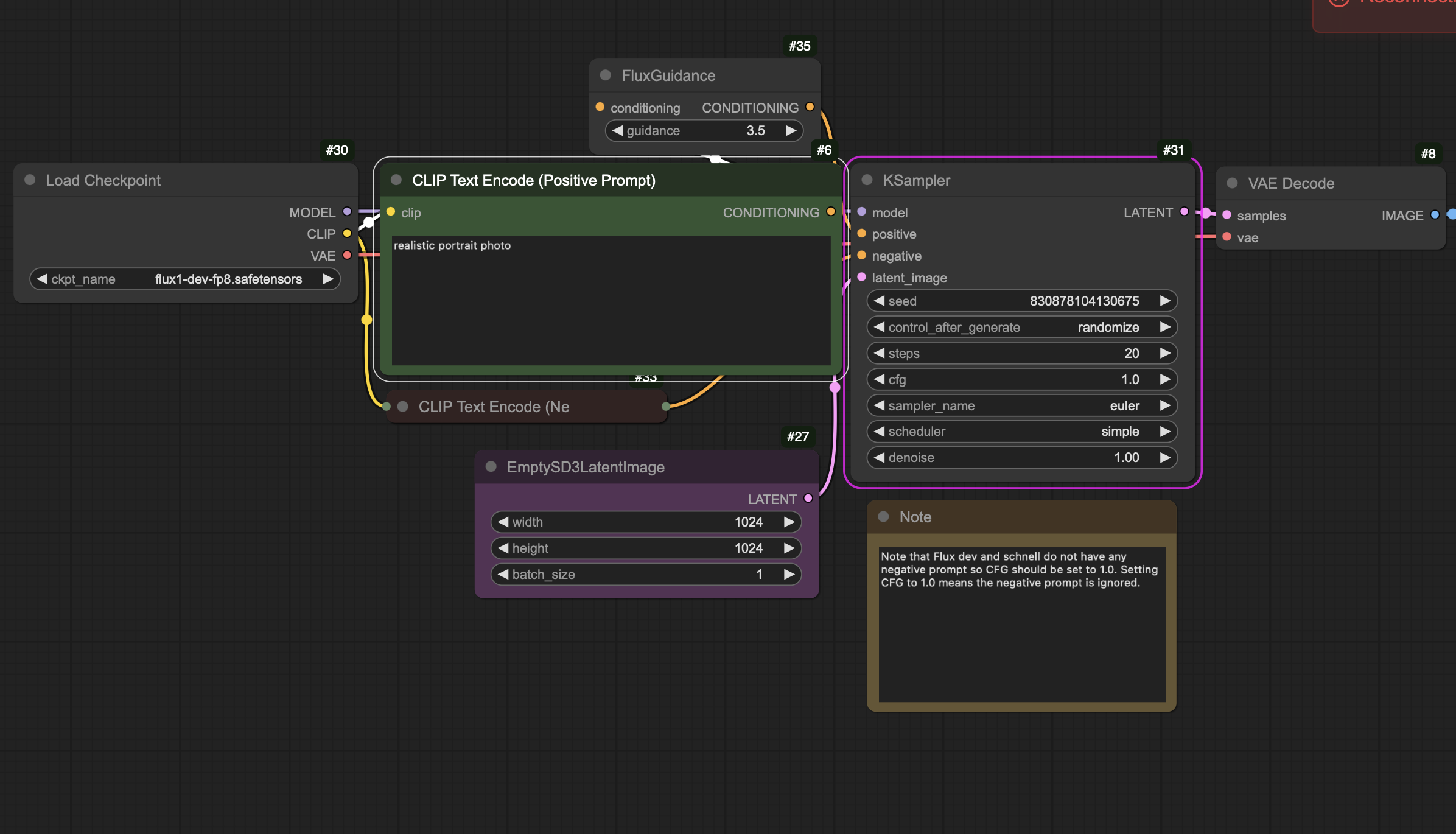Viewport: 1456px width, 834px height.
Task: Toggle collapse dot on FluxGuidance node
Action: tap(605, 75)
